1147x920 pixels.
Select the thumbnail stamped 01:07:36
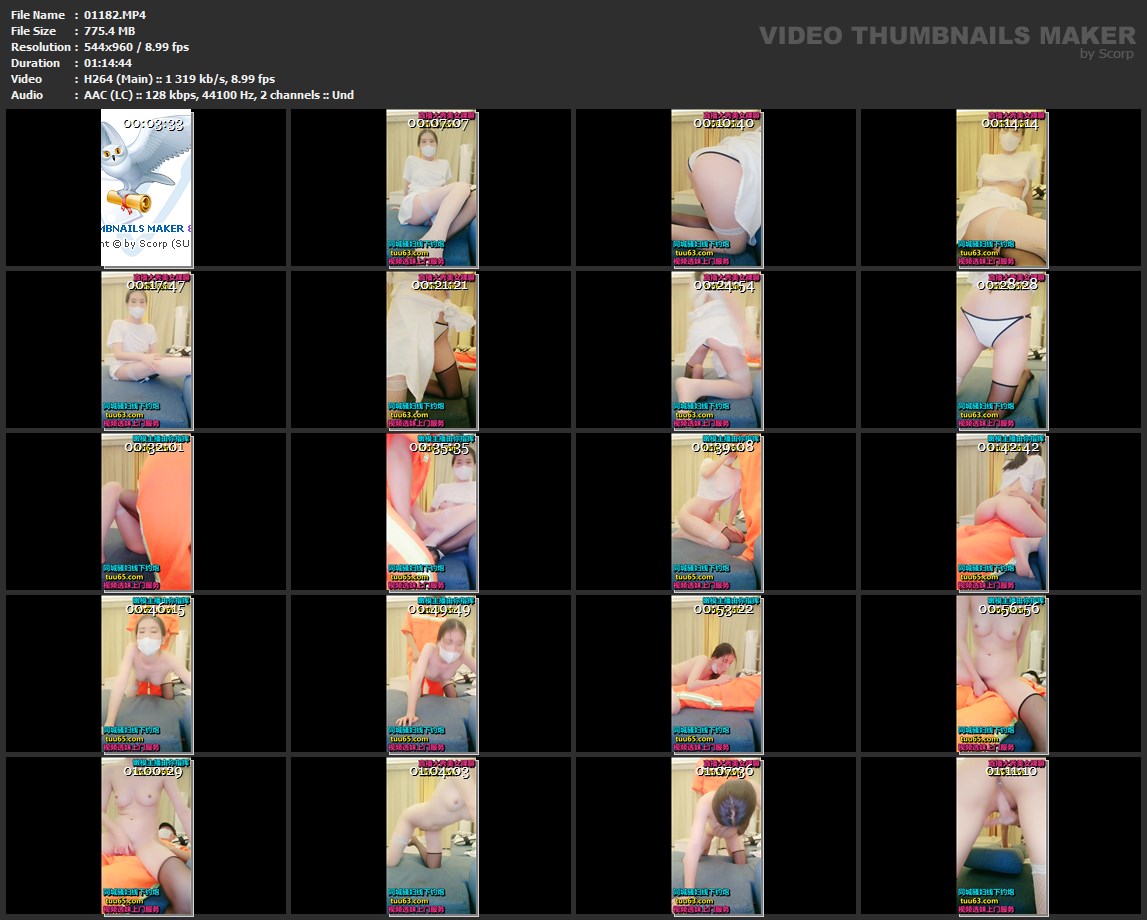coord(716,837)
